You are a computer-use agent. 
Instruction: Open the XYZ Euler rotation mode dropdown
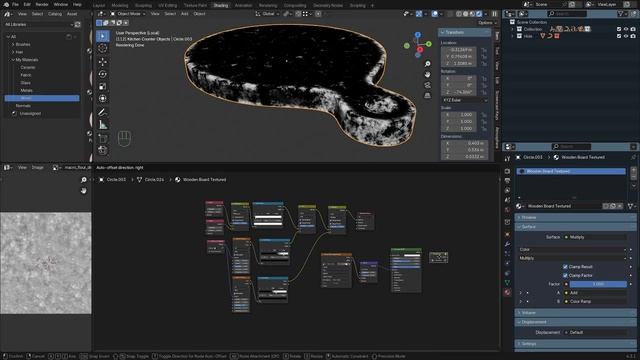(464, 100)
